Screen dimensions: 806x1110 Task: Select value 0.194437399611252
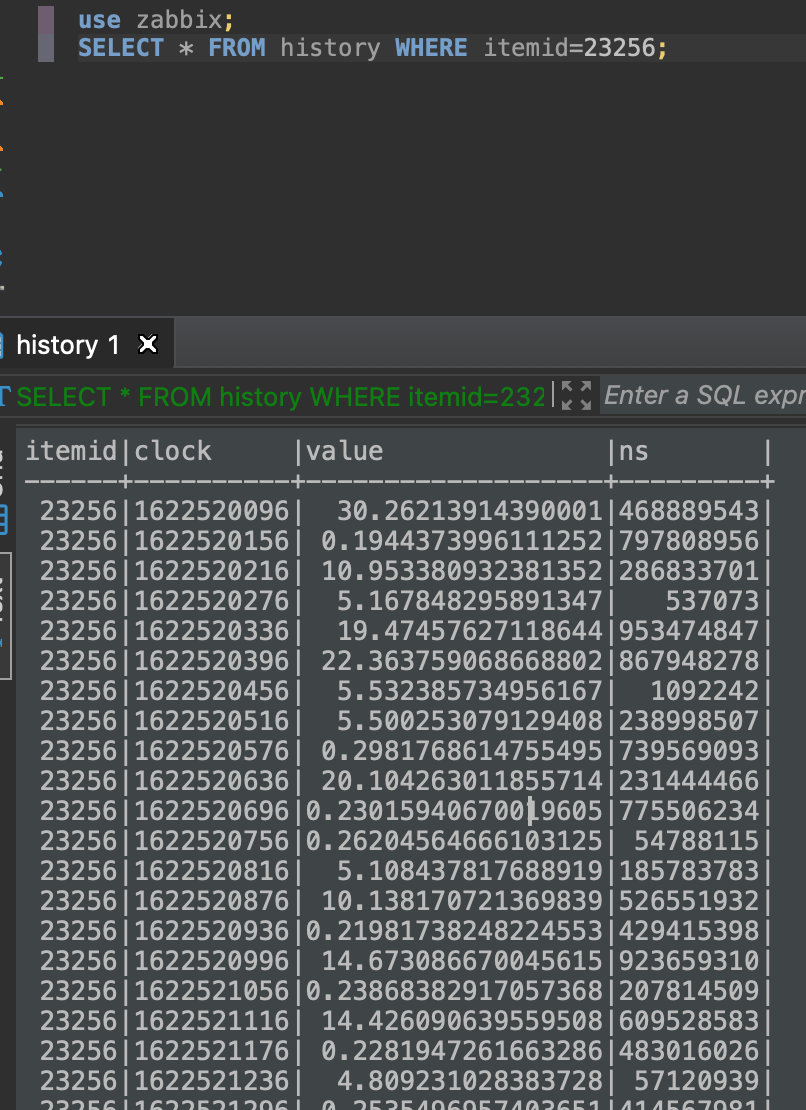click(461, 541)
